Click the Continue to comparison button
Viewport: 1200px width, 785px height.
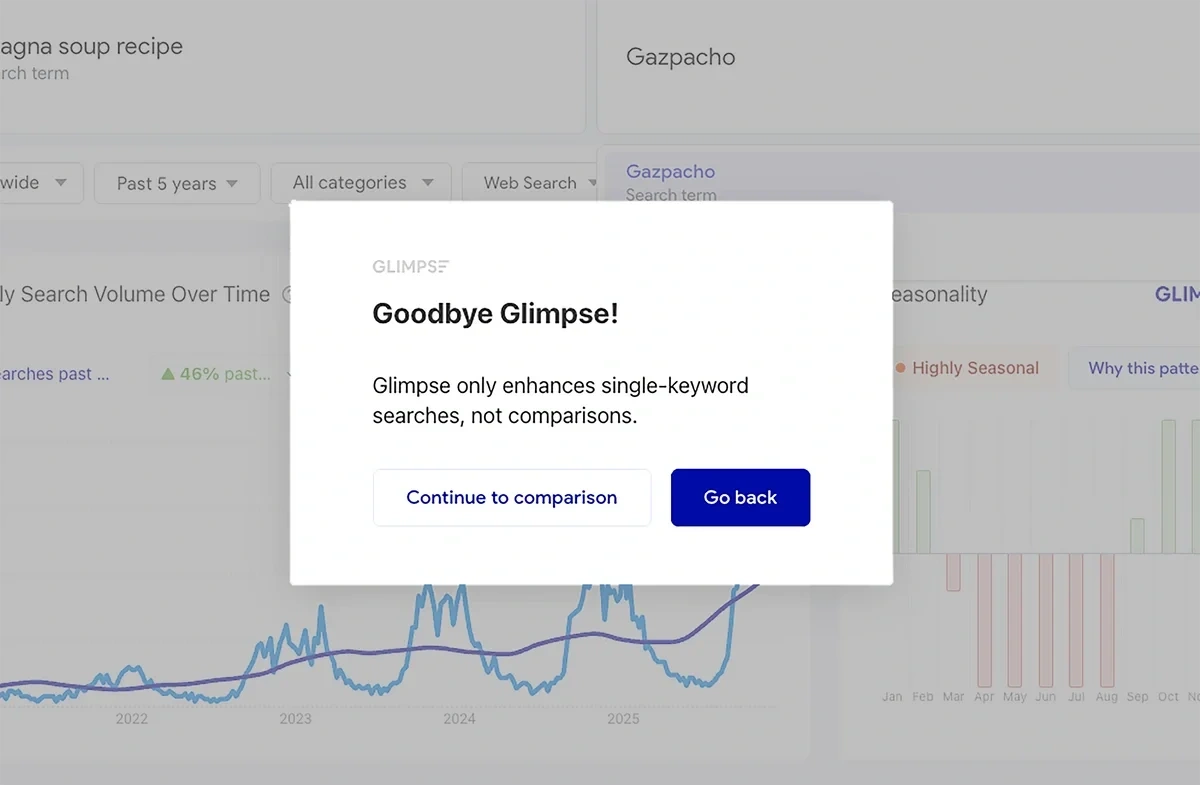(511, 497)
